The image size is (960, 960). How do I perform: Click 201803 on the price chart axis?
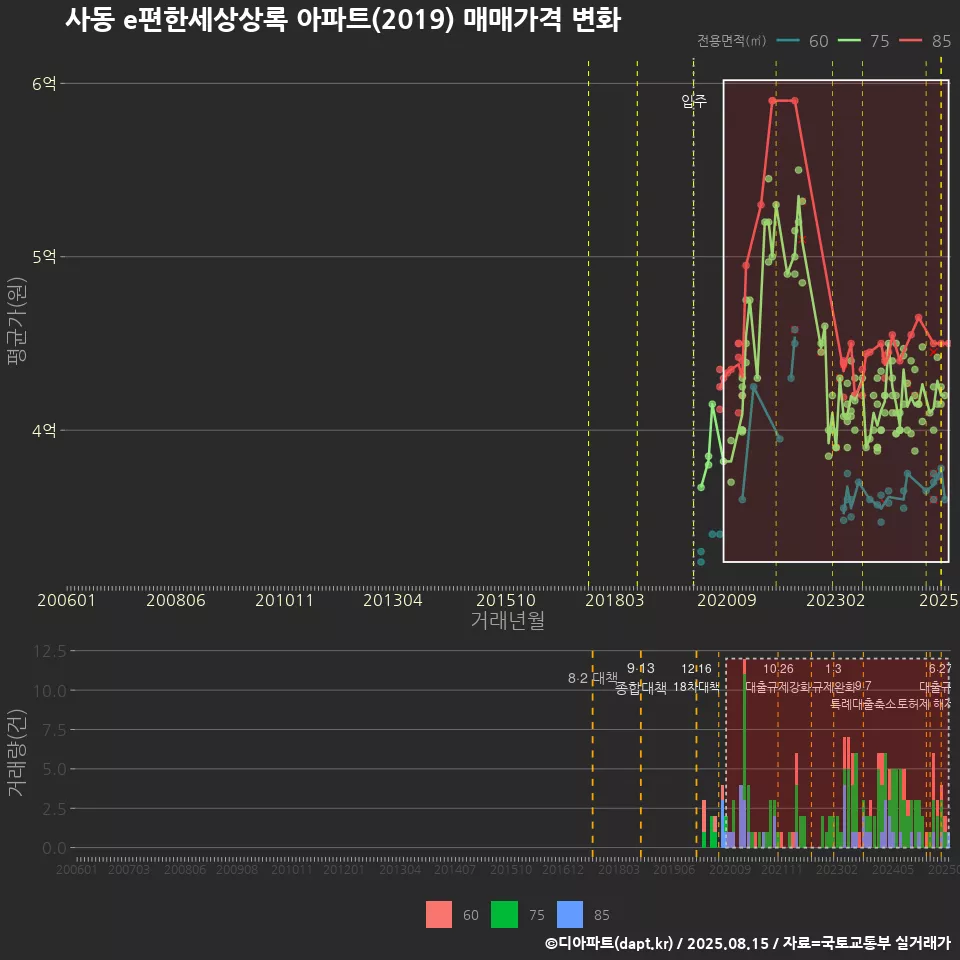pos(615,600)
